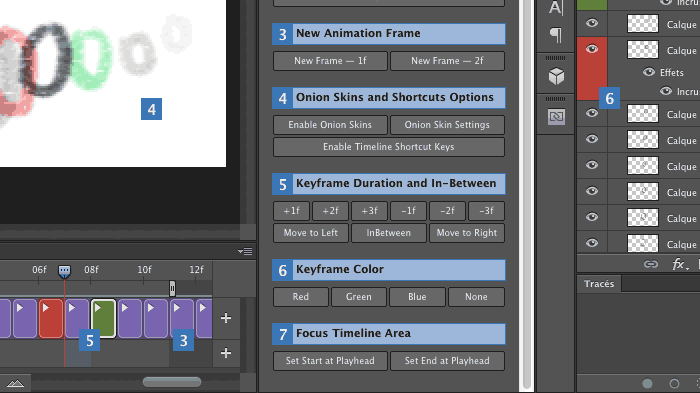Select the green clip in the timeline

tap(104, 318)
